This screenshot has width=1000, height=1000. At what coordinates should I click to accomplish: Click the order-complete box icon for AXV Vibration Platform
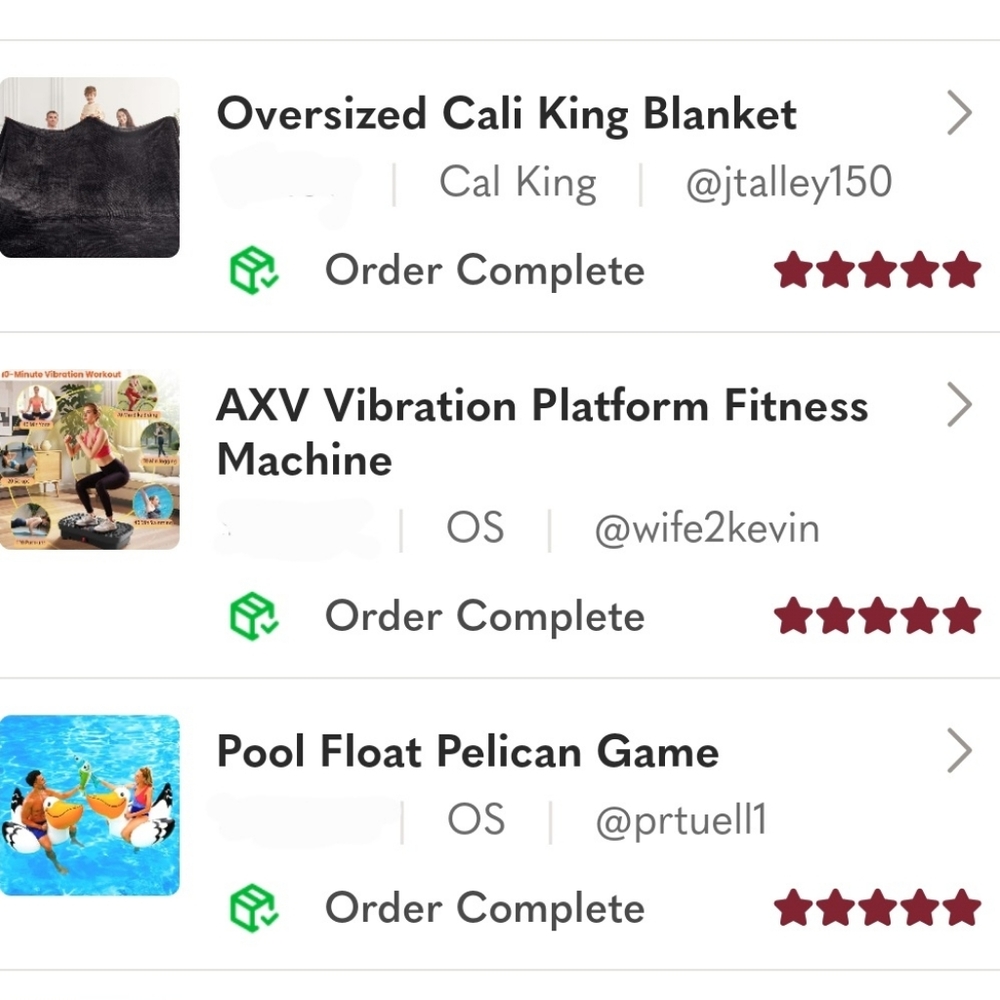pyautogui.click(x=254, y=617)
